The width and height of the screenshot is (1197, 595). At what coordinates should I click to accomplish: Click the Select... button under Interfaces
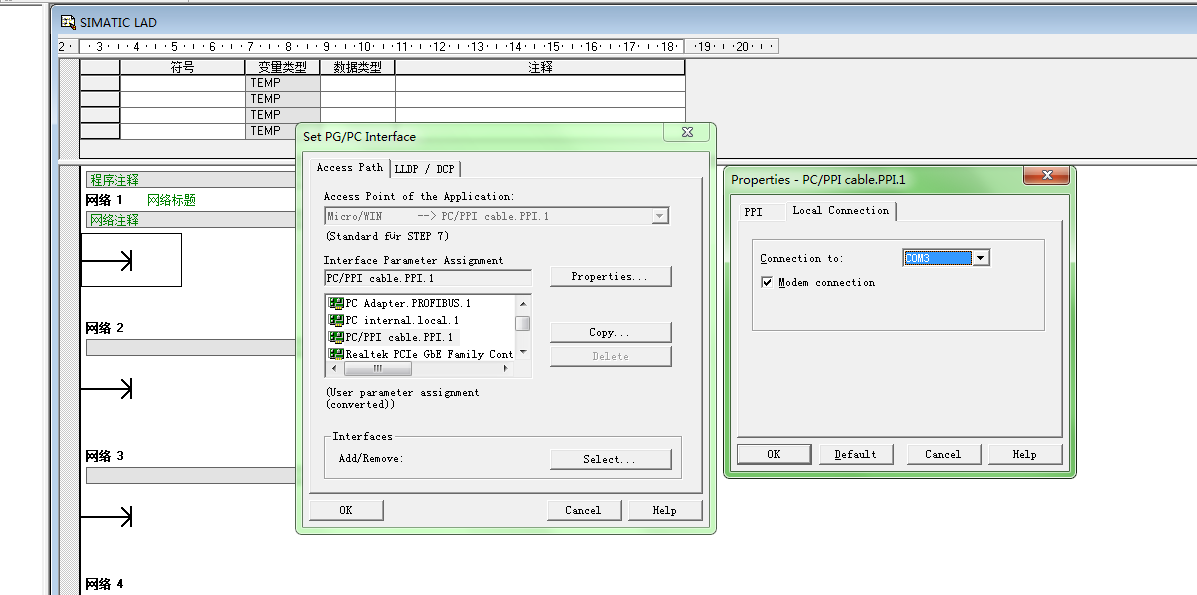(610, 459)
